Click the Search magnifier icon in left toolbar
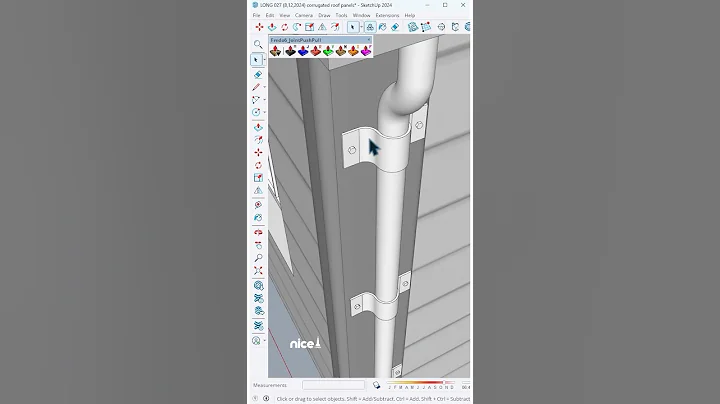Screen dimensions: 720x404 pos(258,45)
